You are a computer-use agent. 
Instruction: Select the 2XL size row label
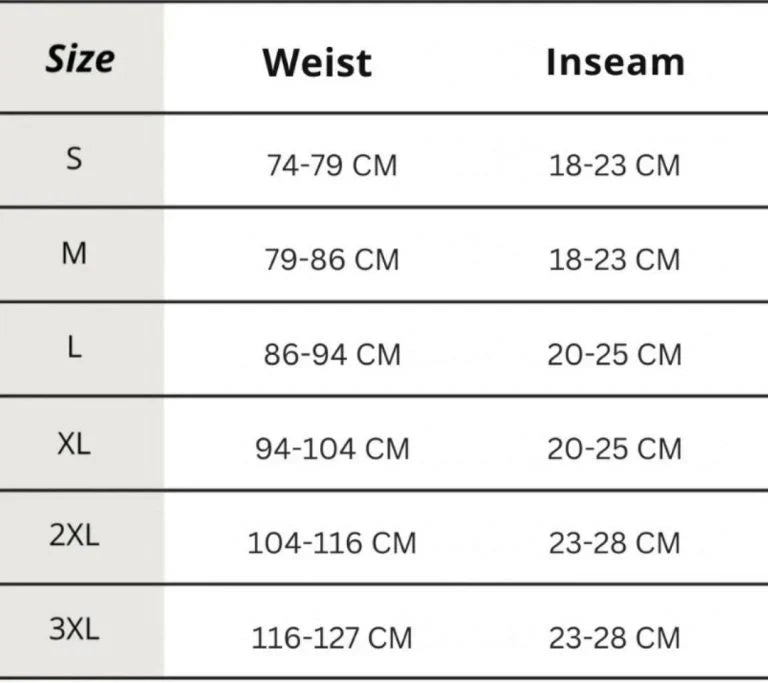[x=74, y=535]
